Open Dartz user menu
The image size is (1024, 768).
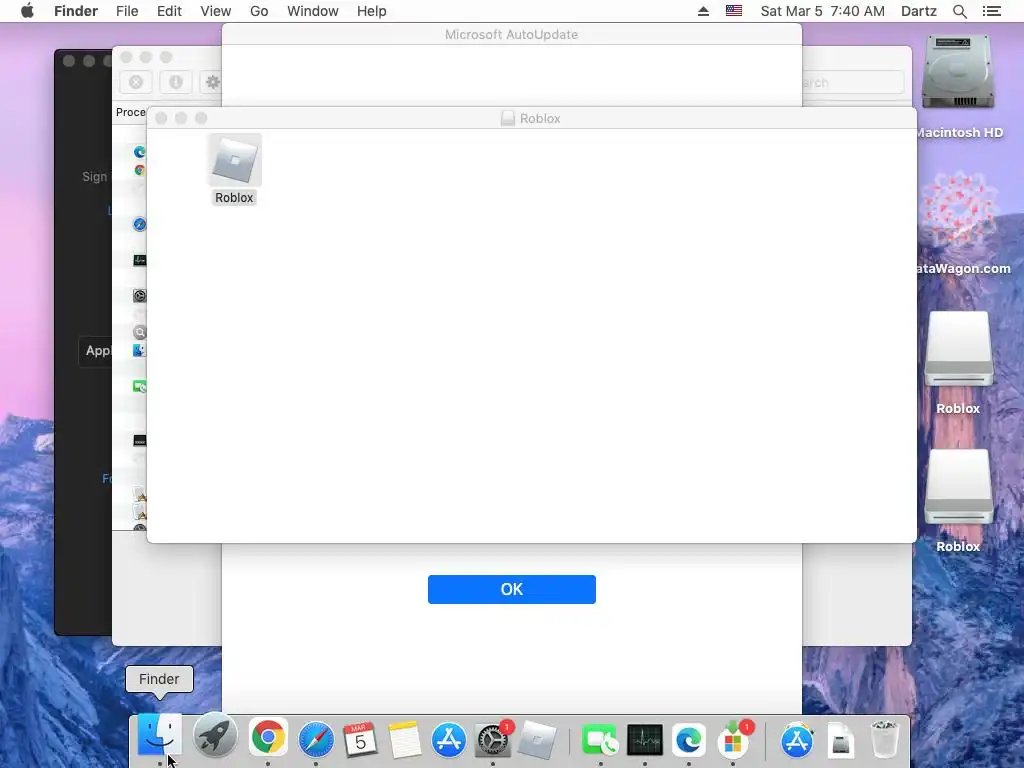pyautogui.click(x=918, y=11)
